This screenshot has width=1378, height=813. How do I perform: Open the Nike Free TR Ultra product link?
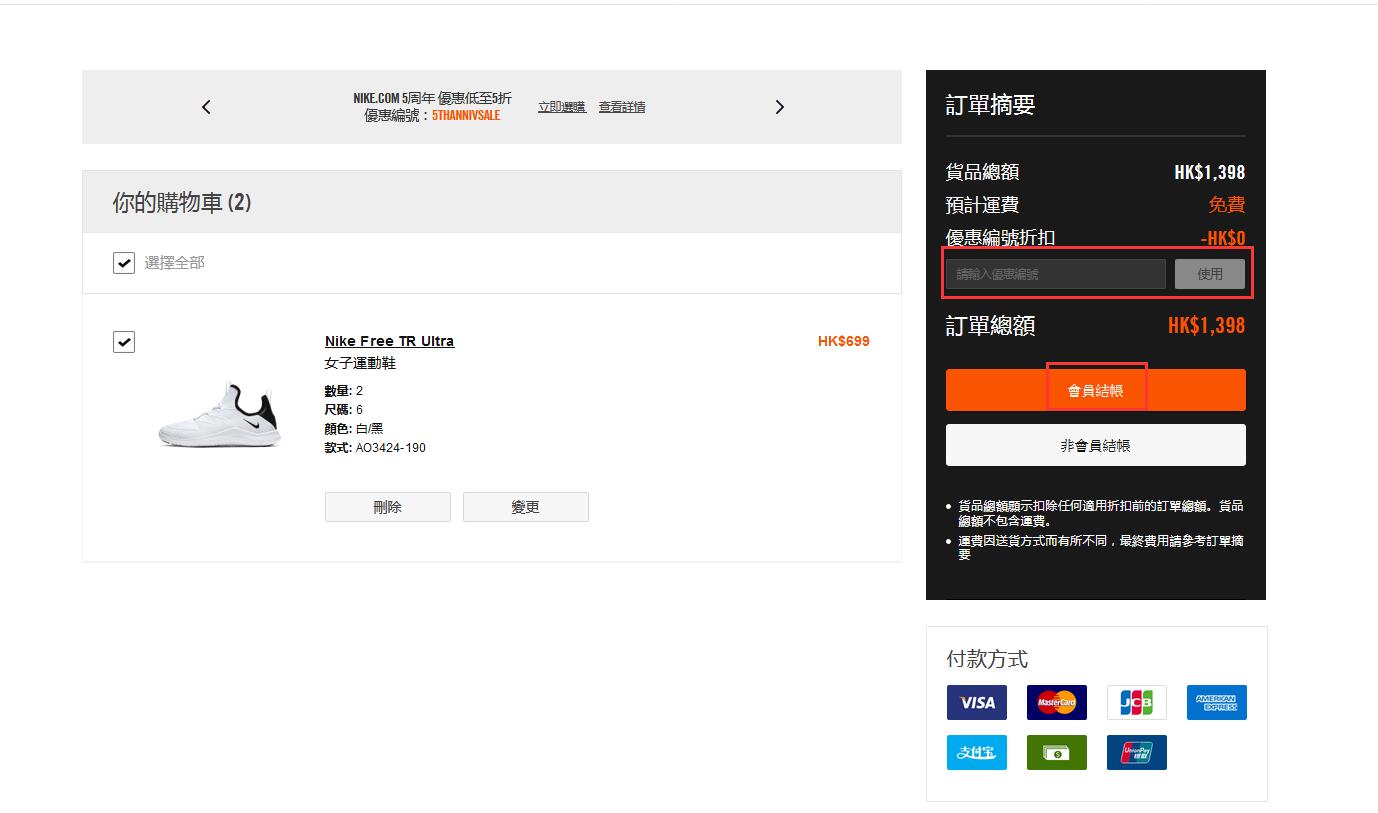click(x=389, y=341)
